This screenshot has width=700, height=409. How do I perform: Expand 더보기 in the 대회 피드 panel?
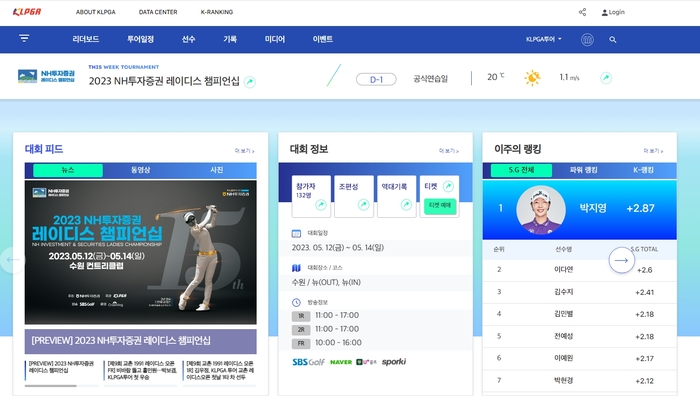(243, 150)
